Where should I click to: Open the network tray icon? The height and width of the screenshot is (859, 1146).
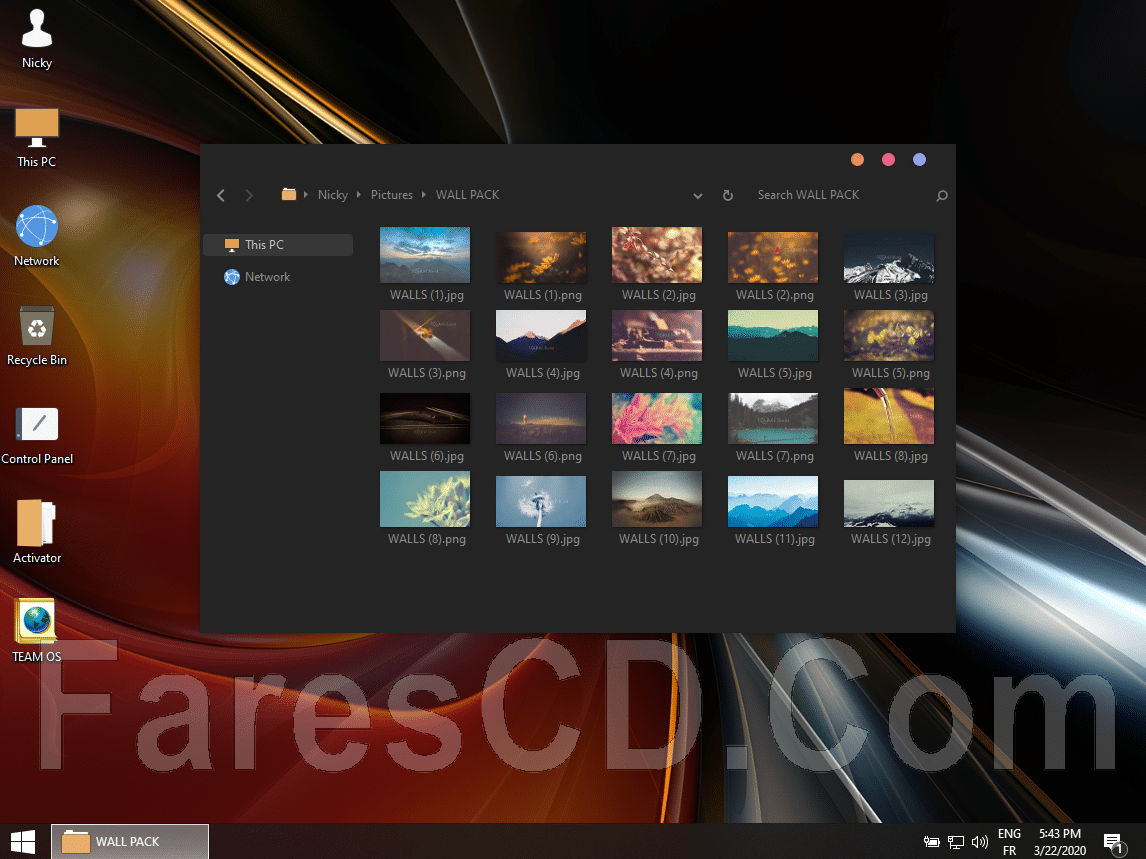(x=955, y=842)
